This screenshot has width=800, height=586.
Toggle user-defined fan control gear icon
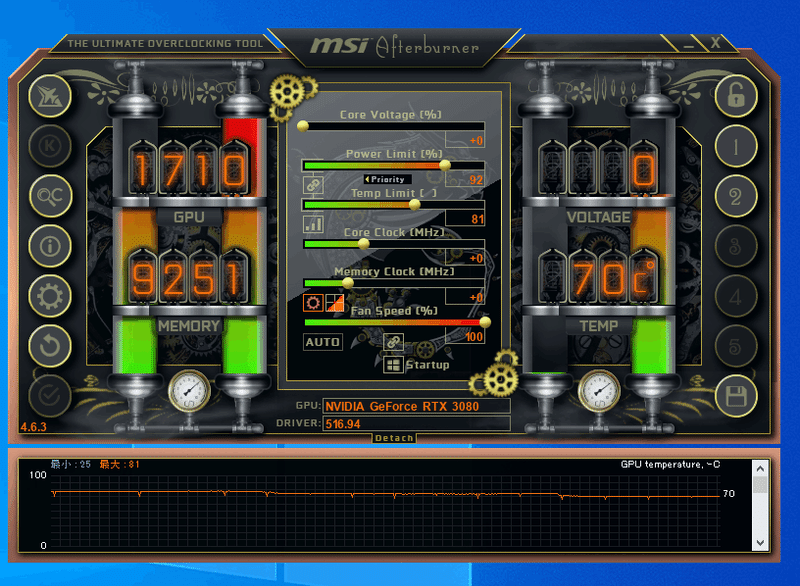tap(313, 302)
